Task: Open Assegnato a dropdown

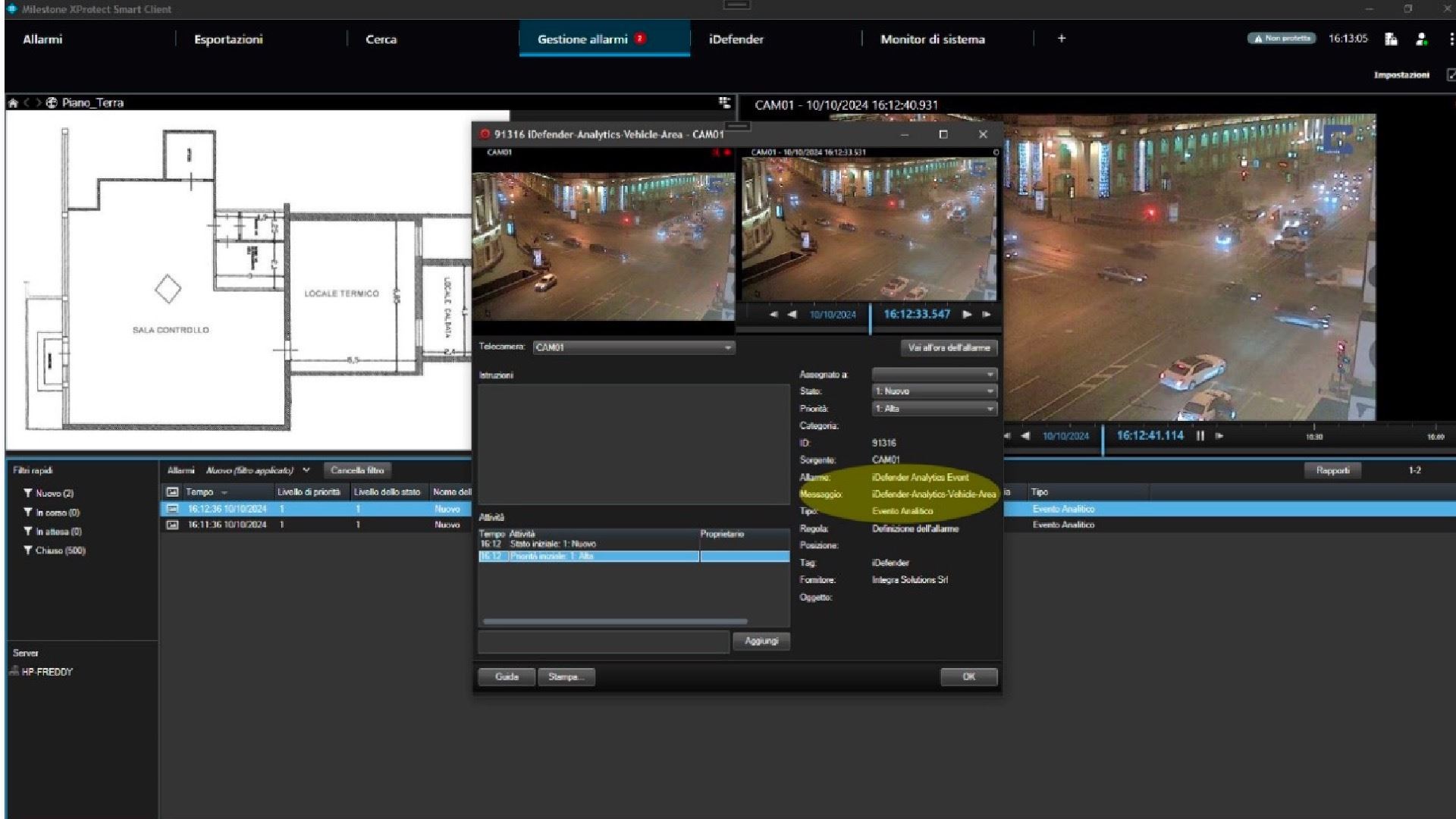Action: tap(934, 375)
